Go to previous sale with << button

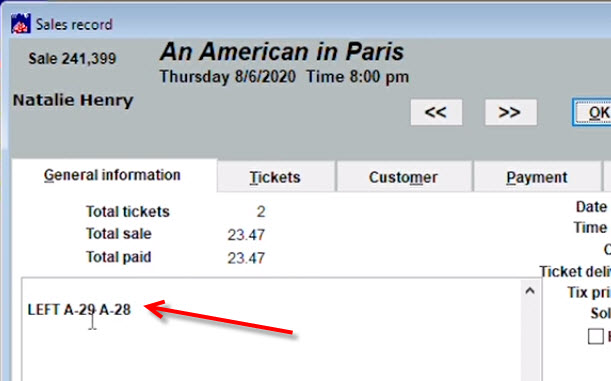click(x=436, y=112)
